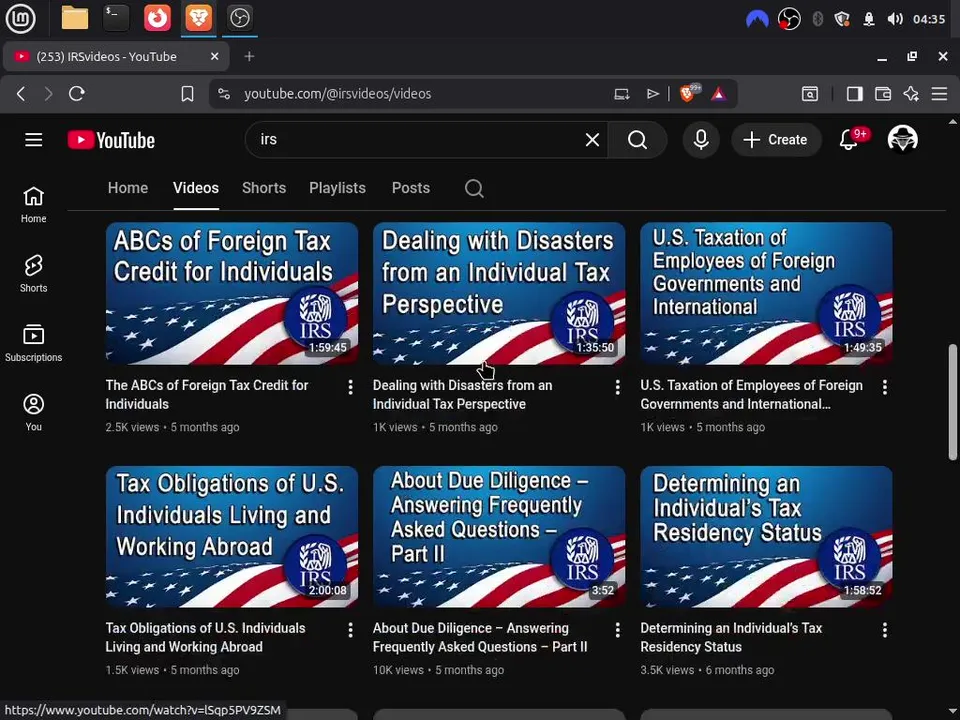Open options for About Due Diligence video
960x720 pixels.
pyautogui.click(x=617, y=630)
